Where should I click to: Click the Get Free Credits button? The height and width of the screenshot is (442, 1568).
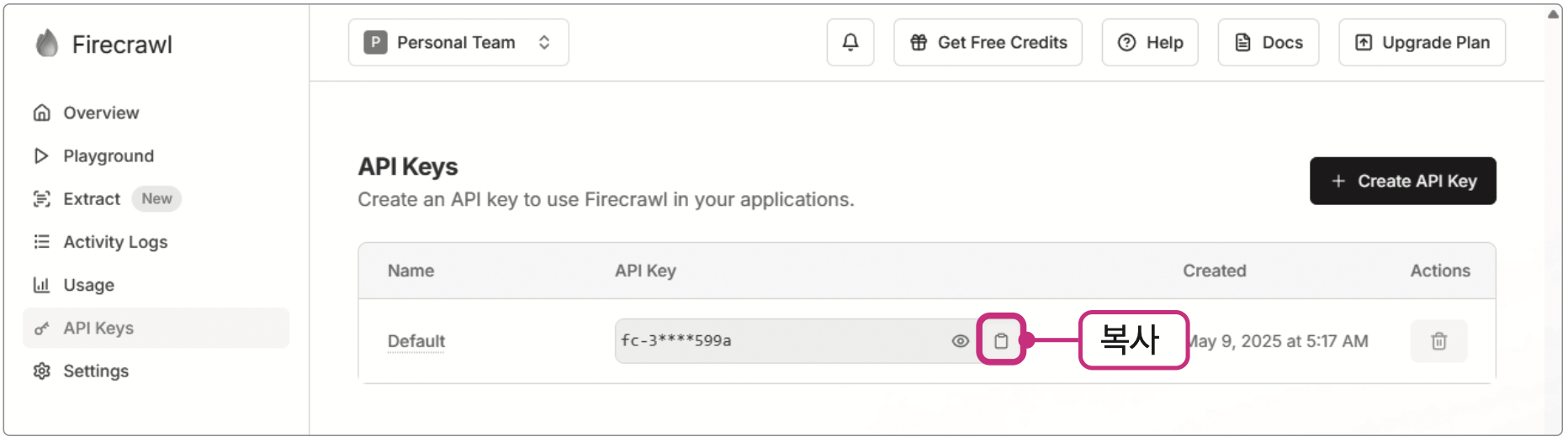[x=988, y=42]
